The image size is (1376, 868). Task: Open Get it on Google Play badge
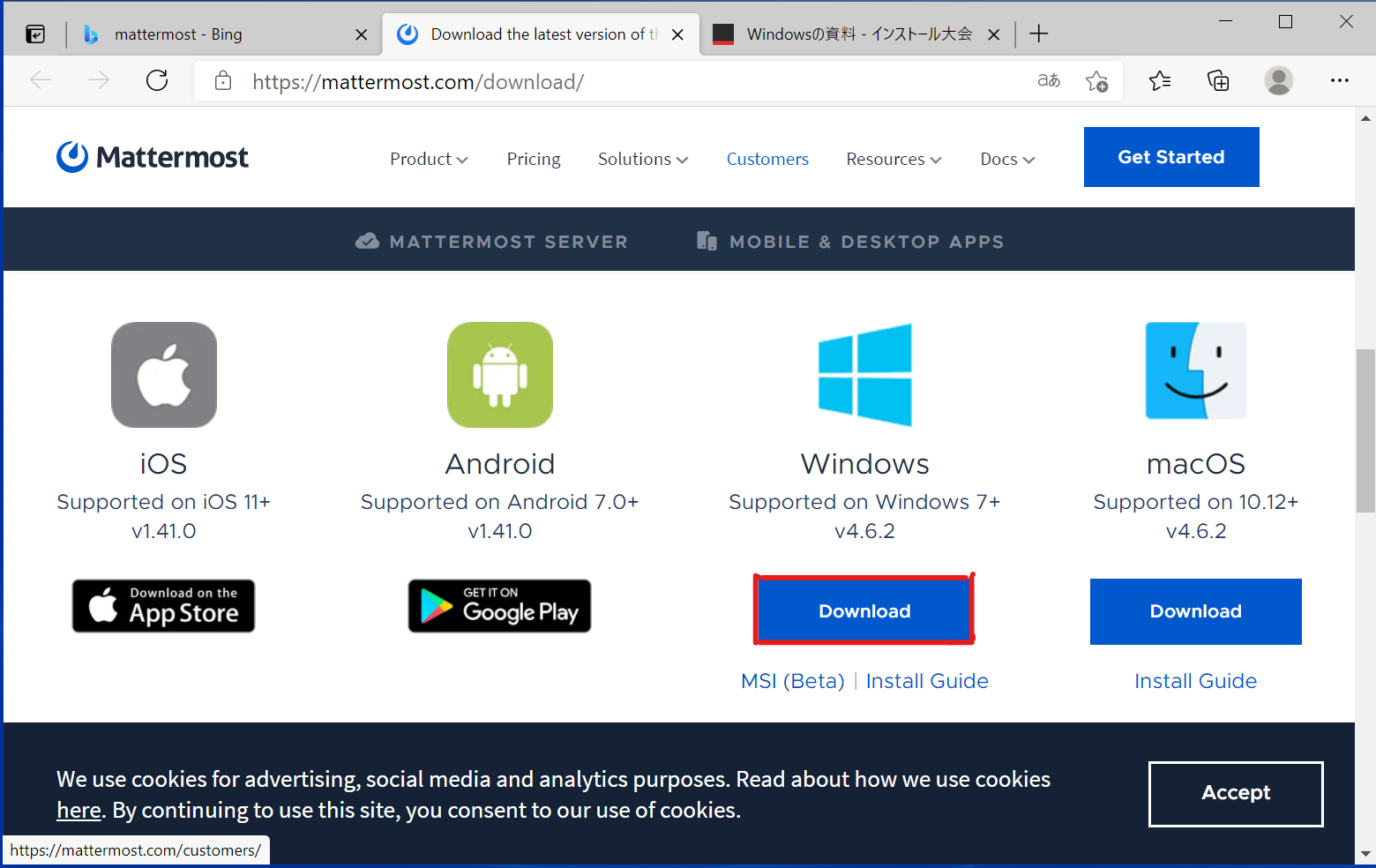coord(500,606)
